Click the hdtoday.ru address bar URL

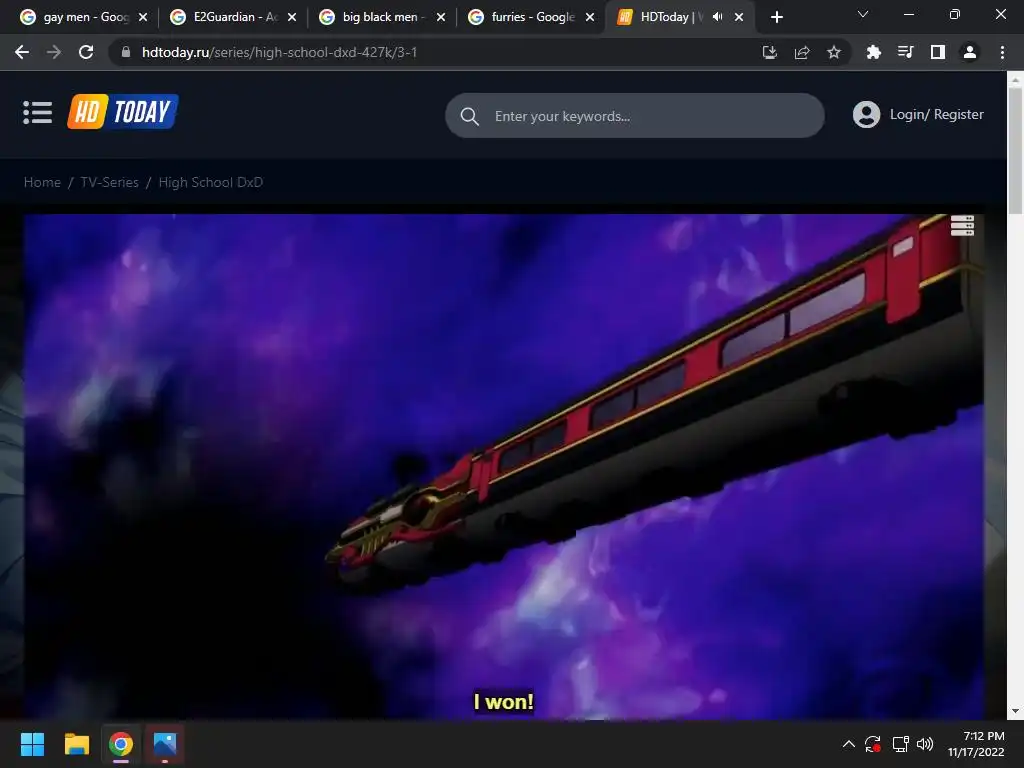[x=280, y=52]
